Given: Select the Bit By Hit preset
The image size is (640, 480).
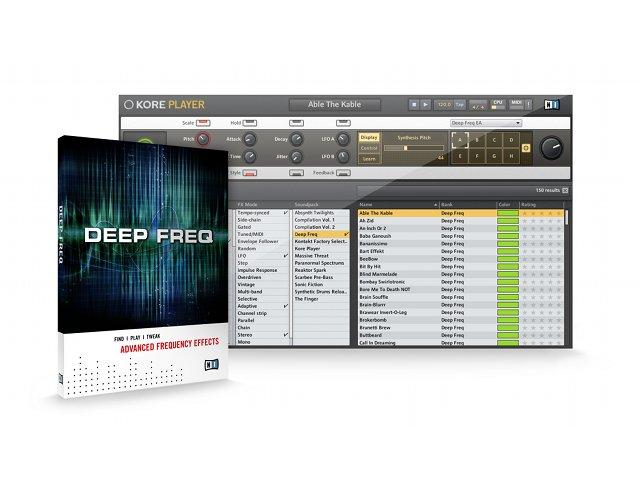Looking at the screenshot, I should coord(461,267).
